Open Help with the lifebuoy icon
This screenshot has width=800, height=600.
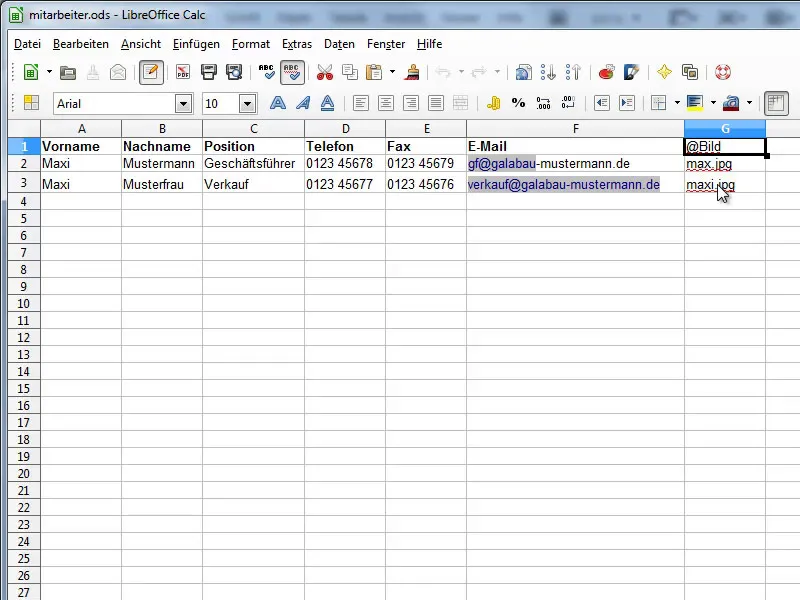coord(722,72)
